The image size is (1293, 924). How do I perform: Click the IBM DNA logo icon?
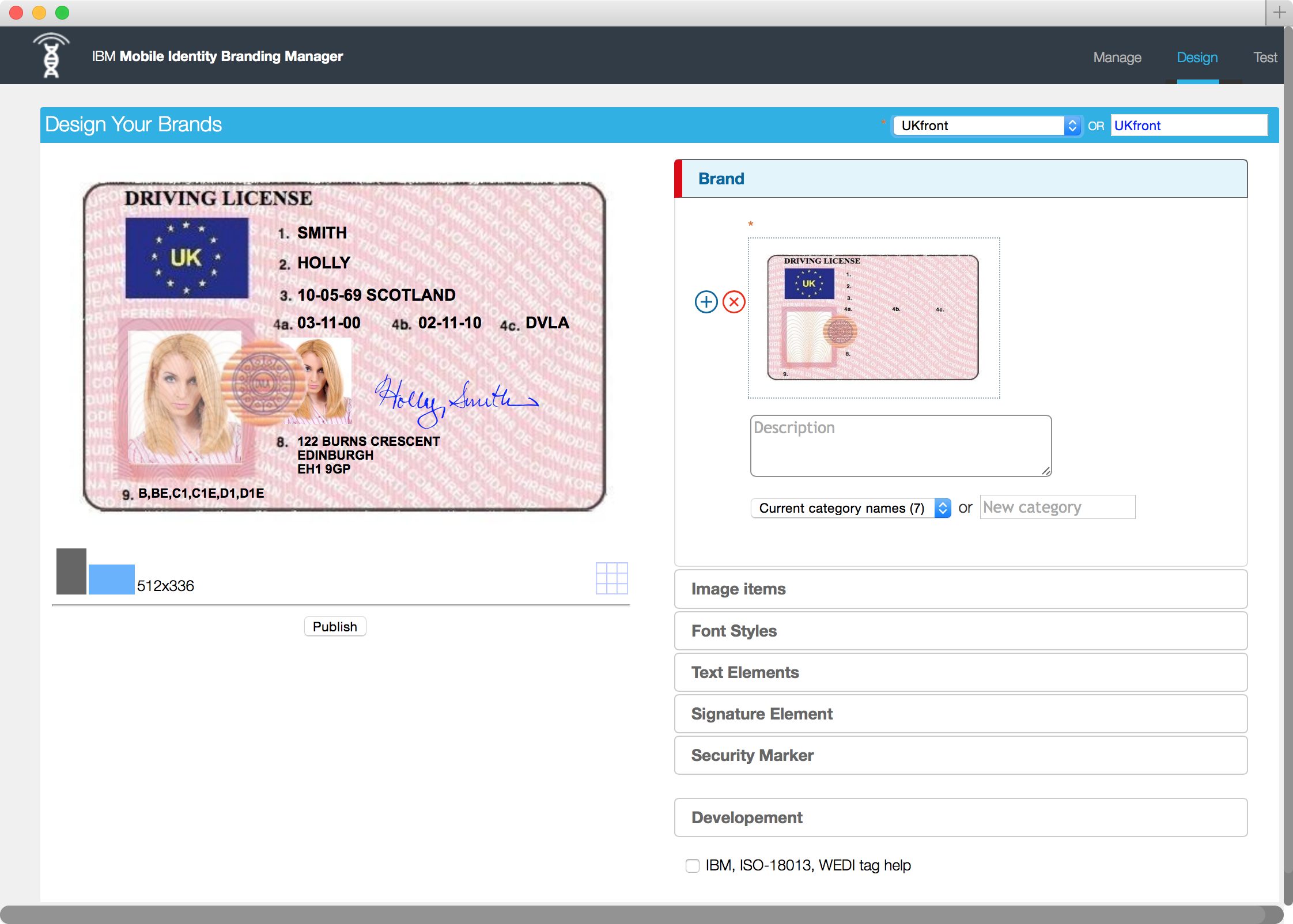coord(51,56)
